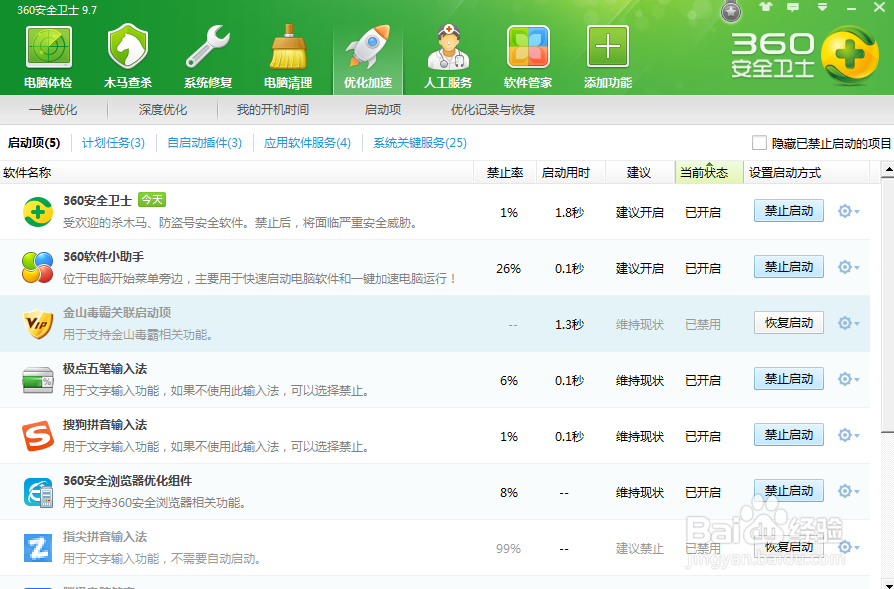The width and height of the screenshot is (894, 589).
Task: Click the 360 yellow plus logo
Action: pyautogui.click(x=850, y=55)
